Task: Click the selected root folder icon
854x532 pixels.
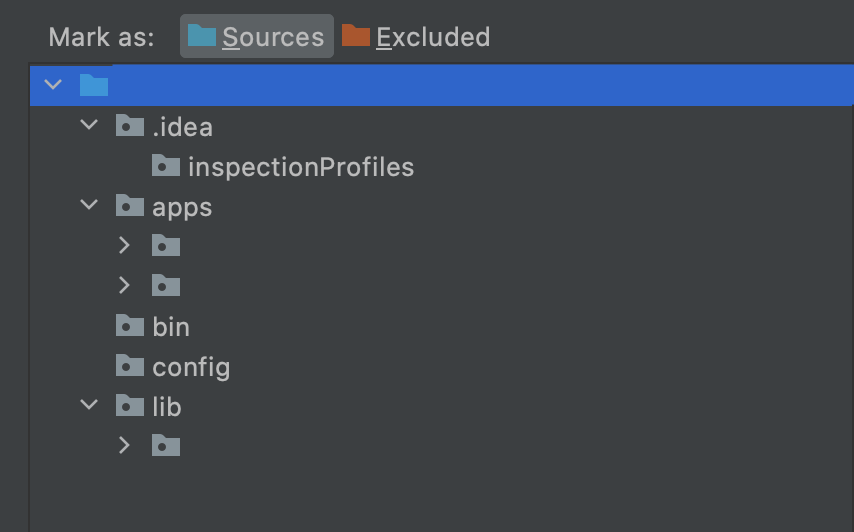Action: pos(94,85)
